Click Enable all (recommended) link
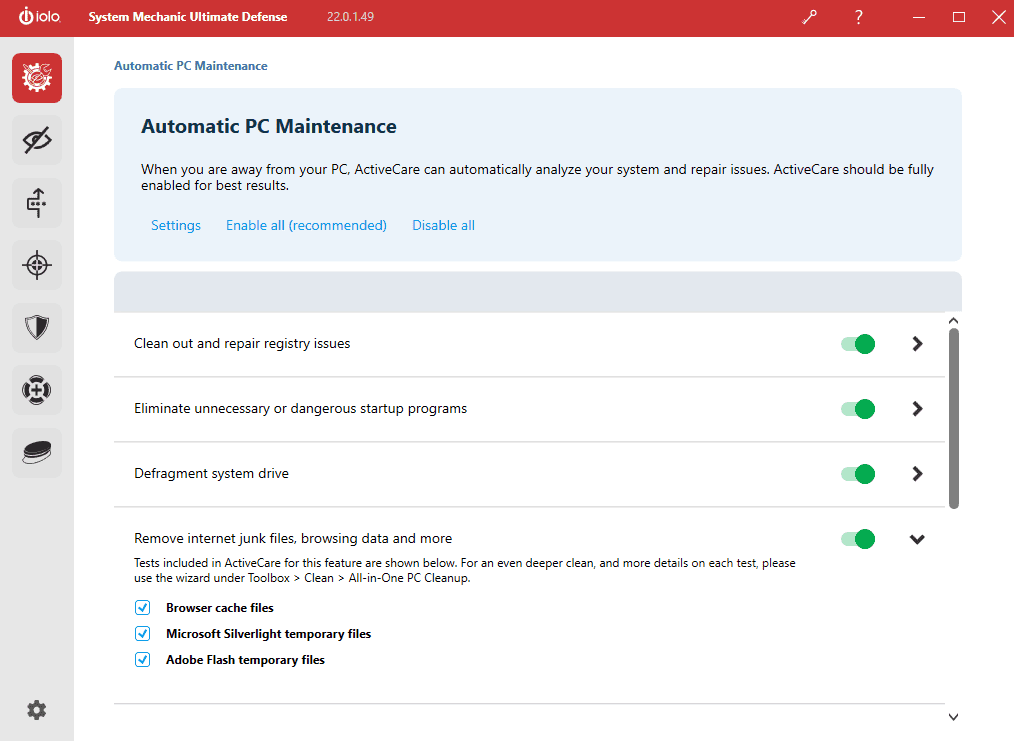Image resolution: width=1014 pixels, height=741 pixels. pos(306,225)
